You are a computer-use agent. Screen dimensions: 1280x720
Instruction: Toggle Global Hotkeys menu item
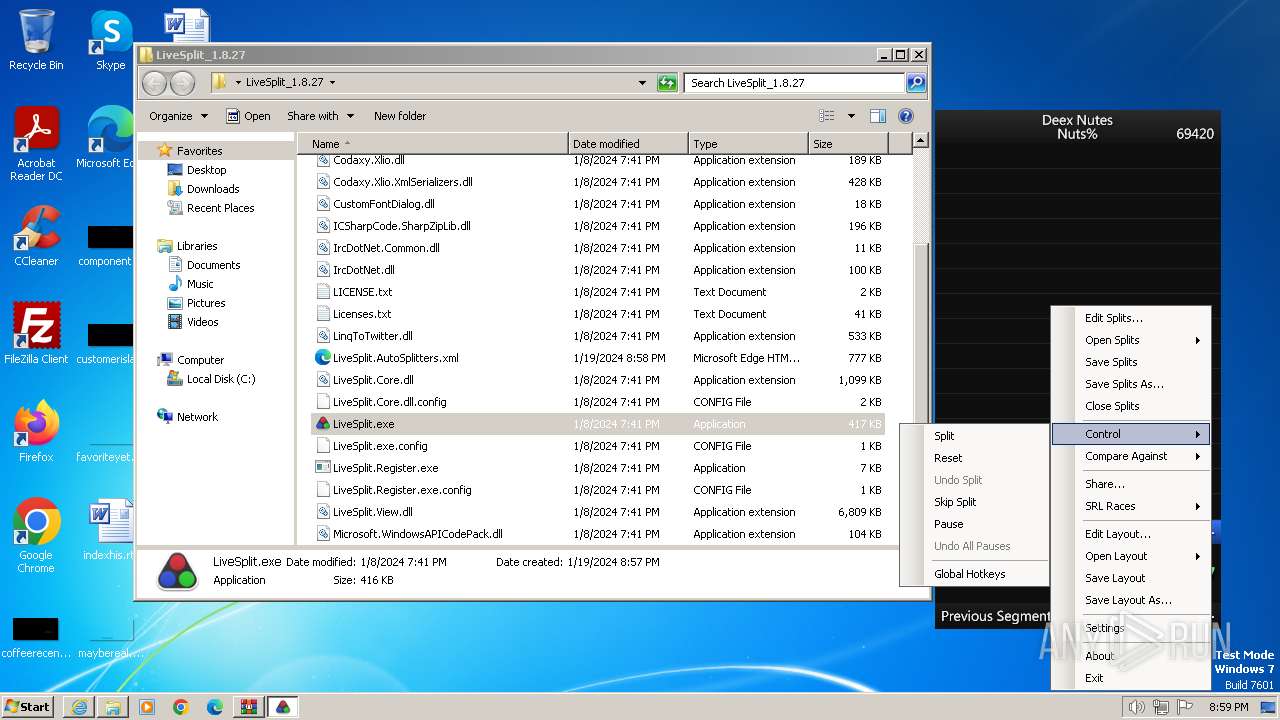(x=974, y=574)
